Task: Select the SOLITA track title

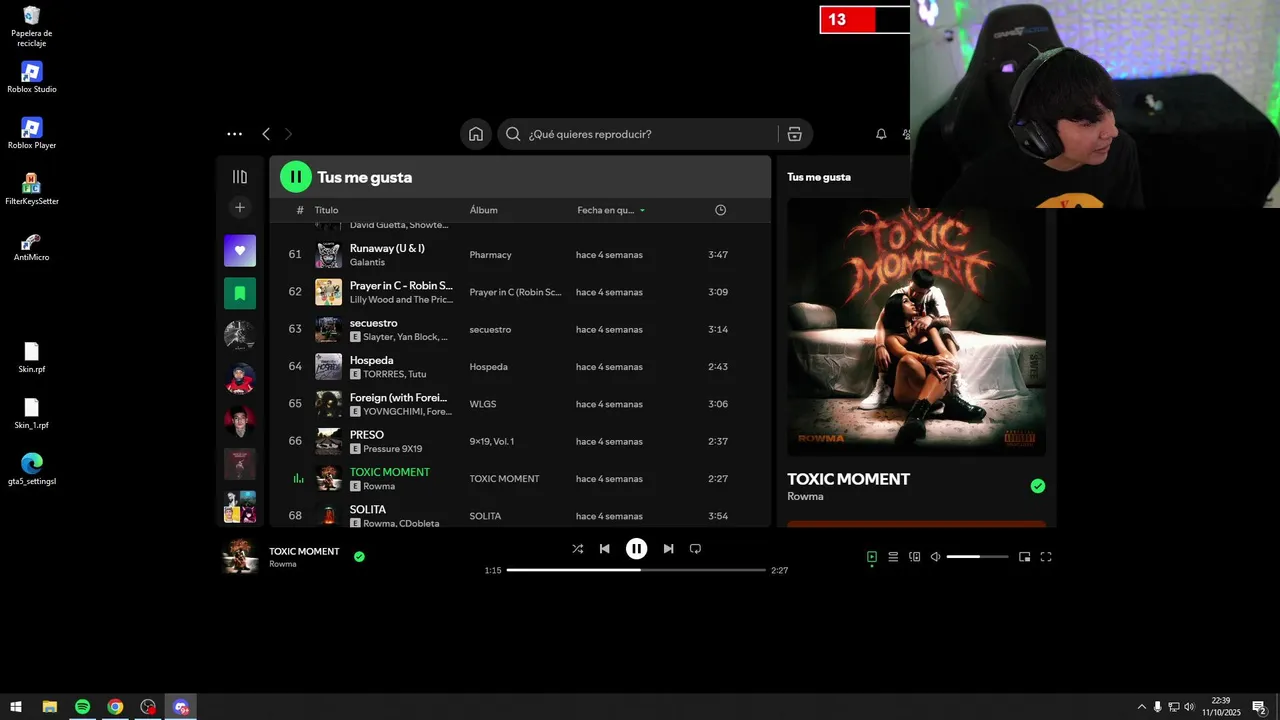Action: click(x=368, y=509)
